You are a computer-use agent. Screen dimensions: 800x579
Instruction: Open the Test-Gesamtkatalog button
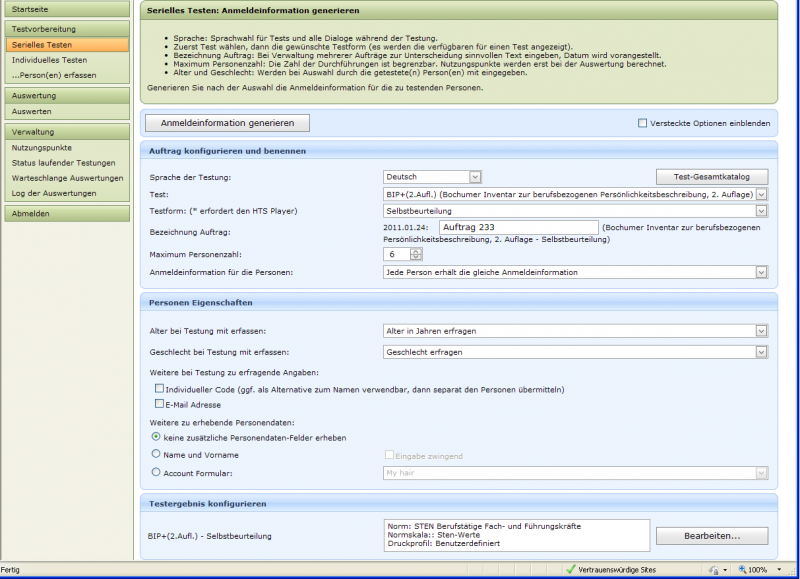[x=711, y=177]
